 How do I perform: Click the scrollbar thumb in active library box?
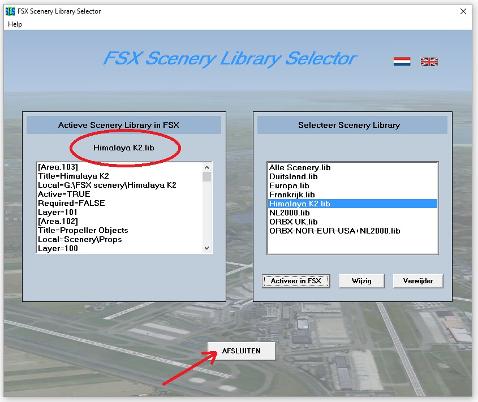pos(207,177)
